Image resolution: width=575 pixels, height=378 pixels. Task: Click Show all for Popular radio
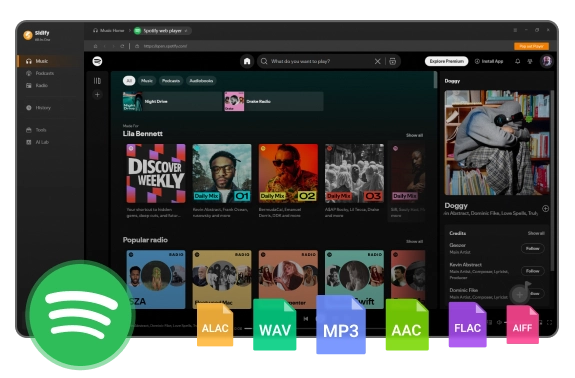tap(414, 241)
